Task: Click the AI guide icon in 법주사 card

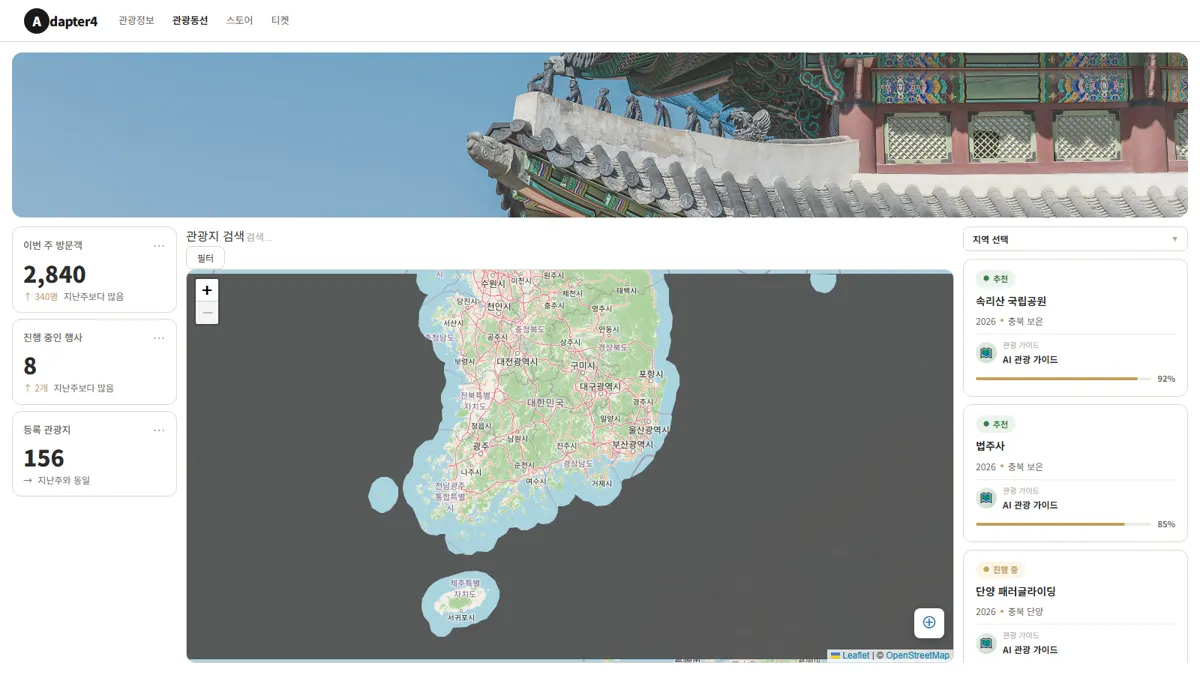Action: (986, 498)
